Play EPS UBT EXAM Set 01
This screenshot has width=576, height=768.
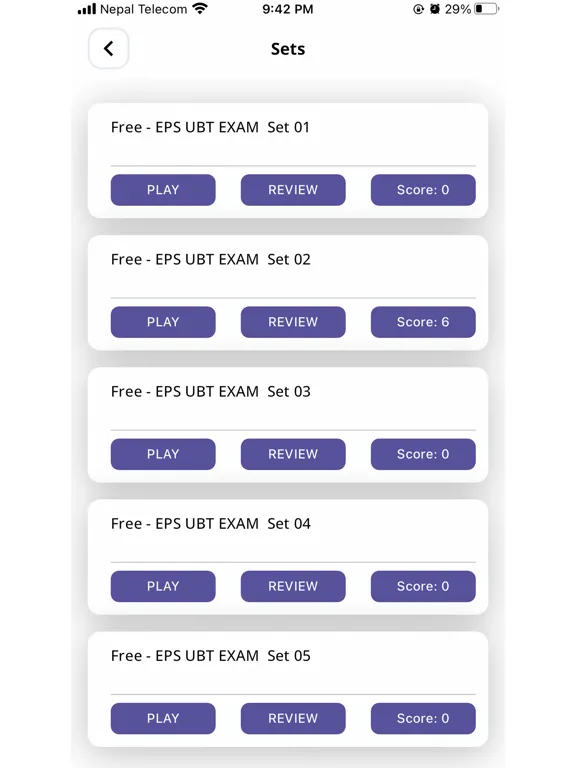point(163,190)
